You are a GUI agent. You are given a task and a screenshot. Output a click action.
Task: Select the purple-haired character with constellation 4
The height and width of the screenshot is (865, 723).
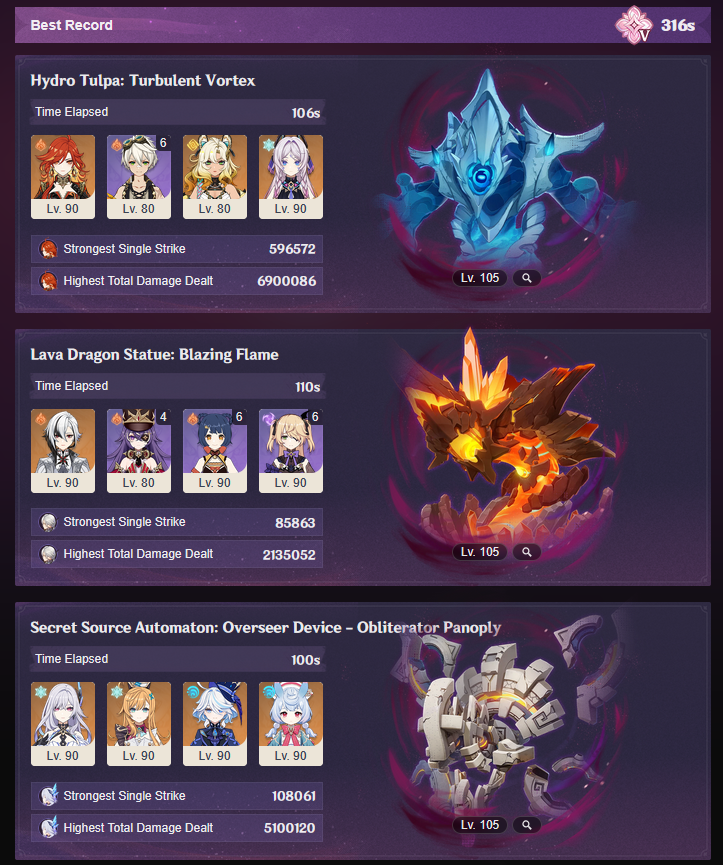pyautogui.click(x=139, y=451)
